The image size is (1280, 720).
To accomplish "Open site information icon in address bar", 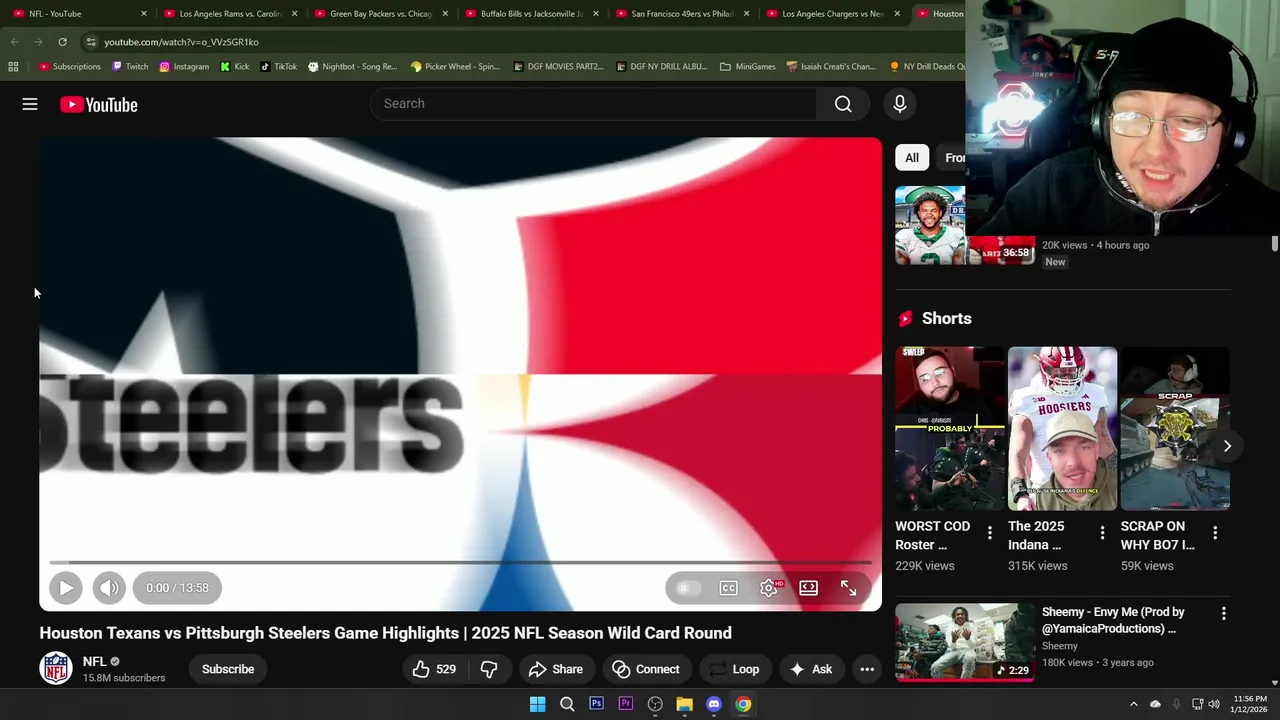I will click(91, 42).
